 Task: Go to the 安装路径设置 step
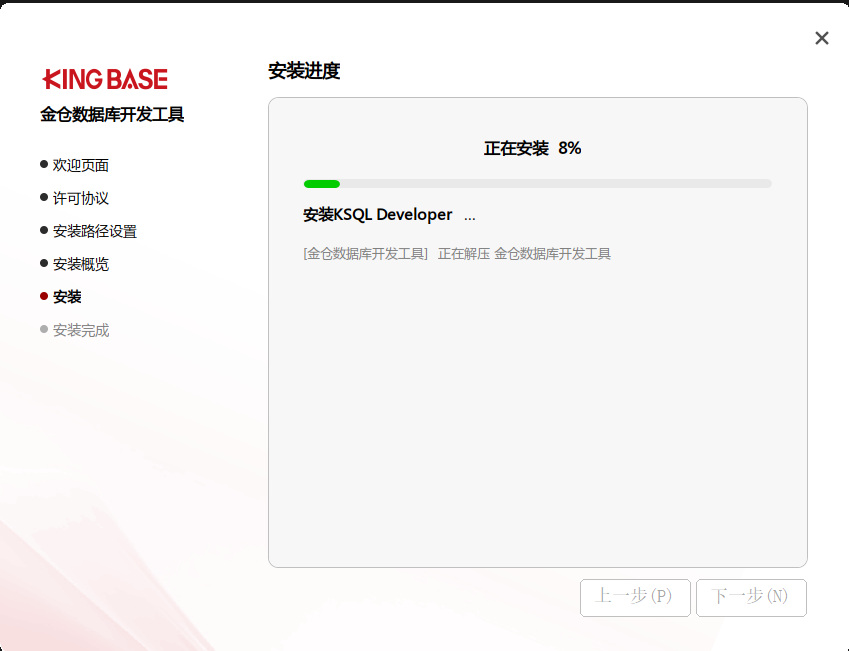pos(95,231)
